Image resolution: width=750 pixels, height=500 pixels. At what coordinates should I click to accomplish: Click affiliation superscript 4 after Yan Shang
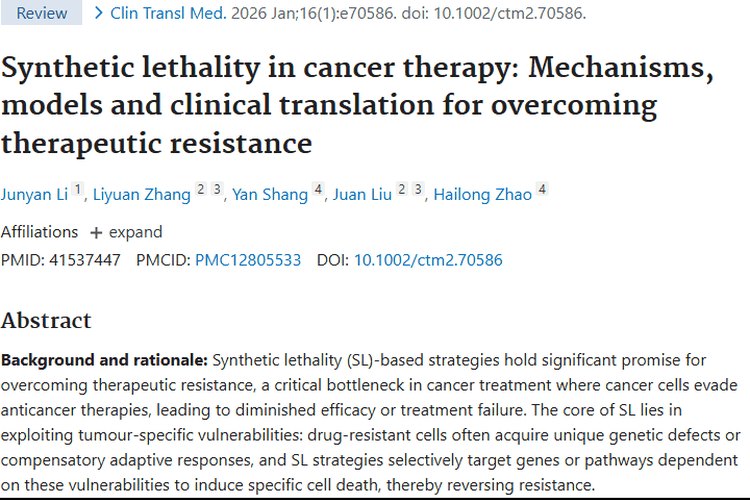pyautogui.click(x=318, y=189)
